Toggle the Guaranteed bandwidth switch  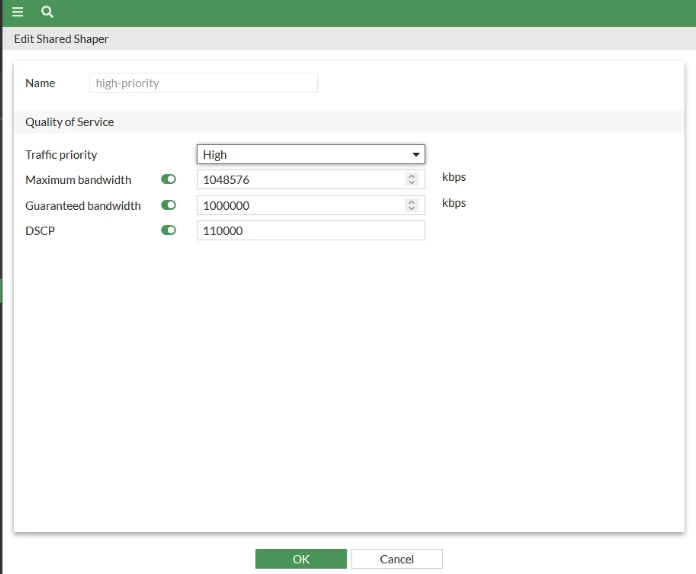coord(168,205)
